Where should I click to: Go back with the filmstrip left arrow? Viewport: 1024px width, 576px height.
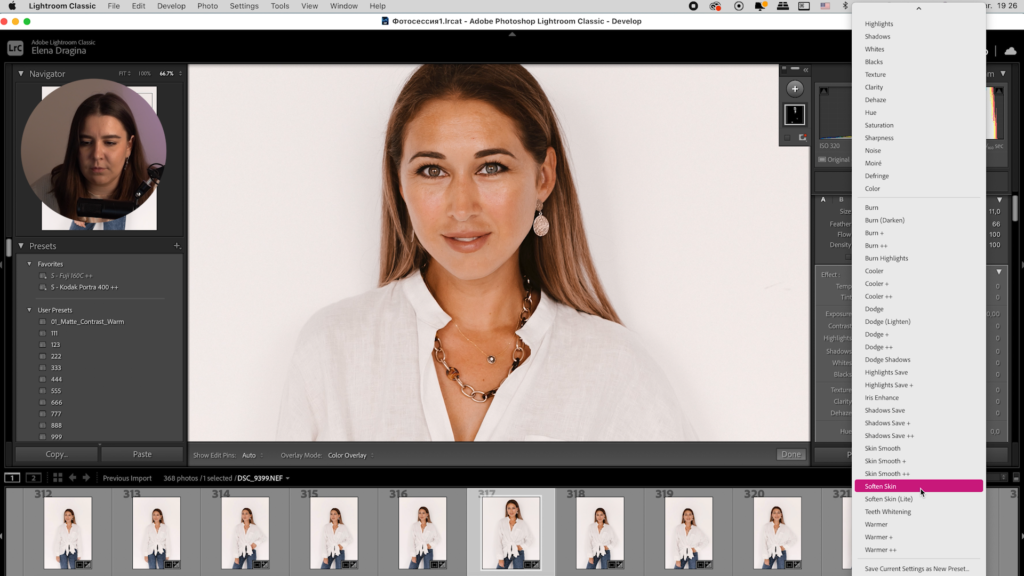73,478
